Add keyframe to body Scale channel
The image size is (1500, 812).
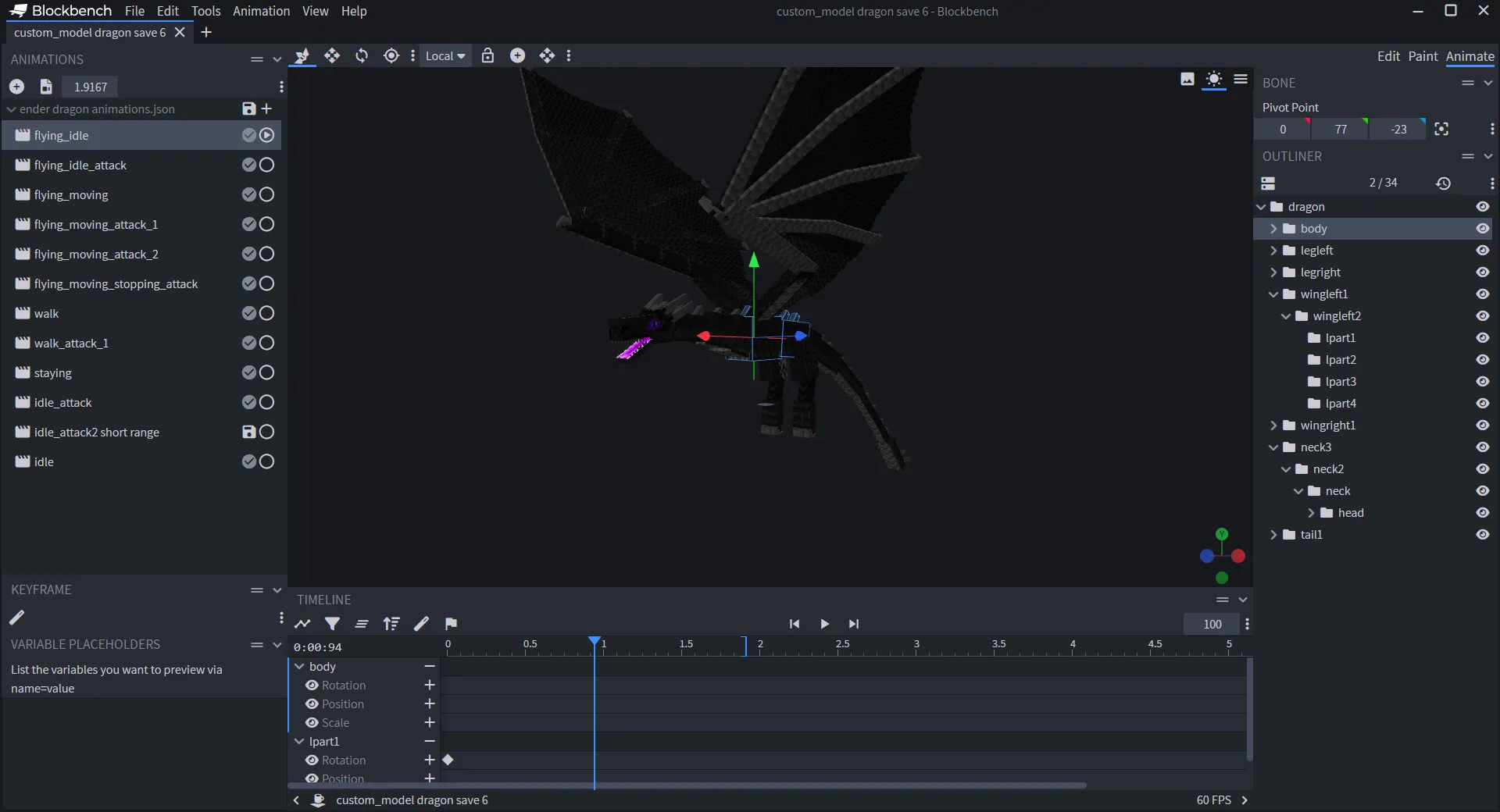(x=430, y=722)
